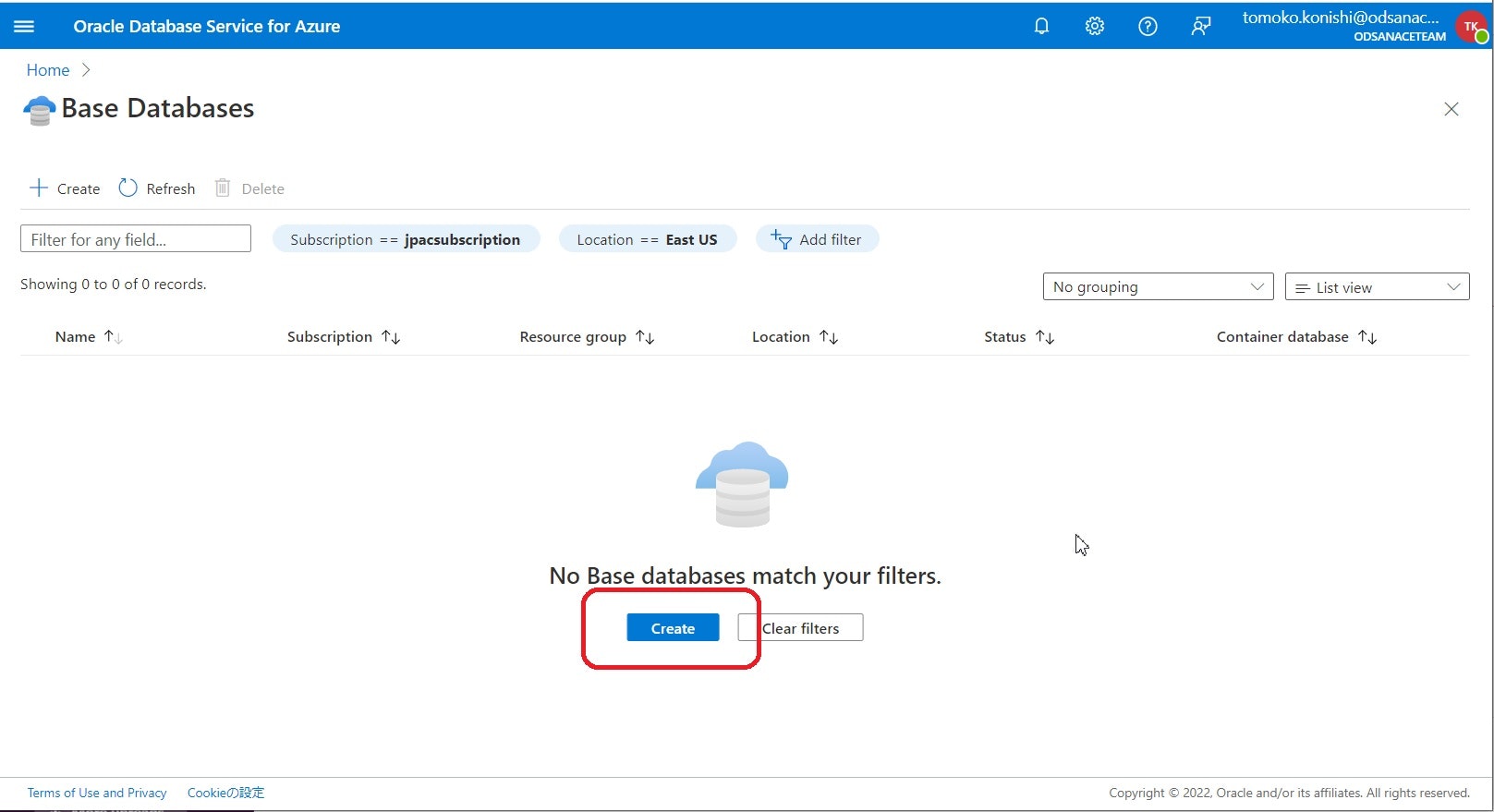
Task: Click Create in the top toolbar
Action: click(x=65, y=188)
